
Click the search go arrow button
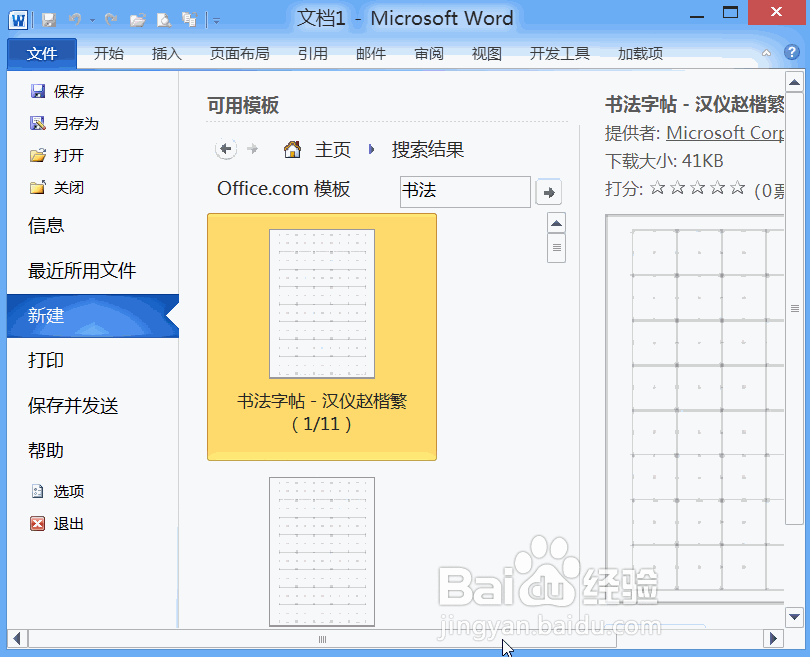tap(549, 193)
